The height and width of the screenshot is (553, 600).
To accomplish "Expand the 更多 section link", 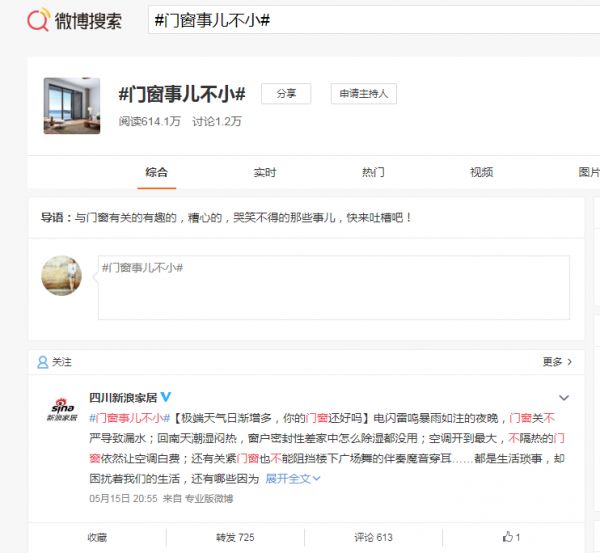I will 557,362.
